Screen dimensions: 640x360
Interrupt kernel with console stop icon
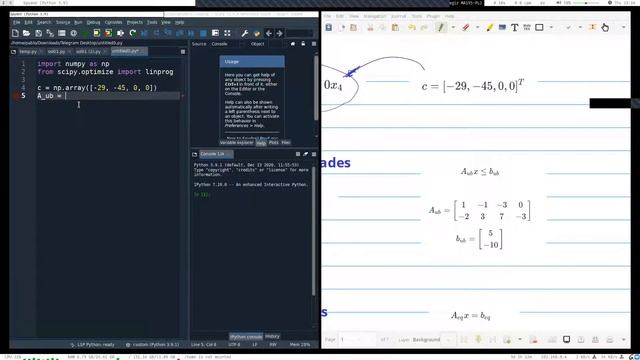click(x=298, y=154)
